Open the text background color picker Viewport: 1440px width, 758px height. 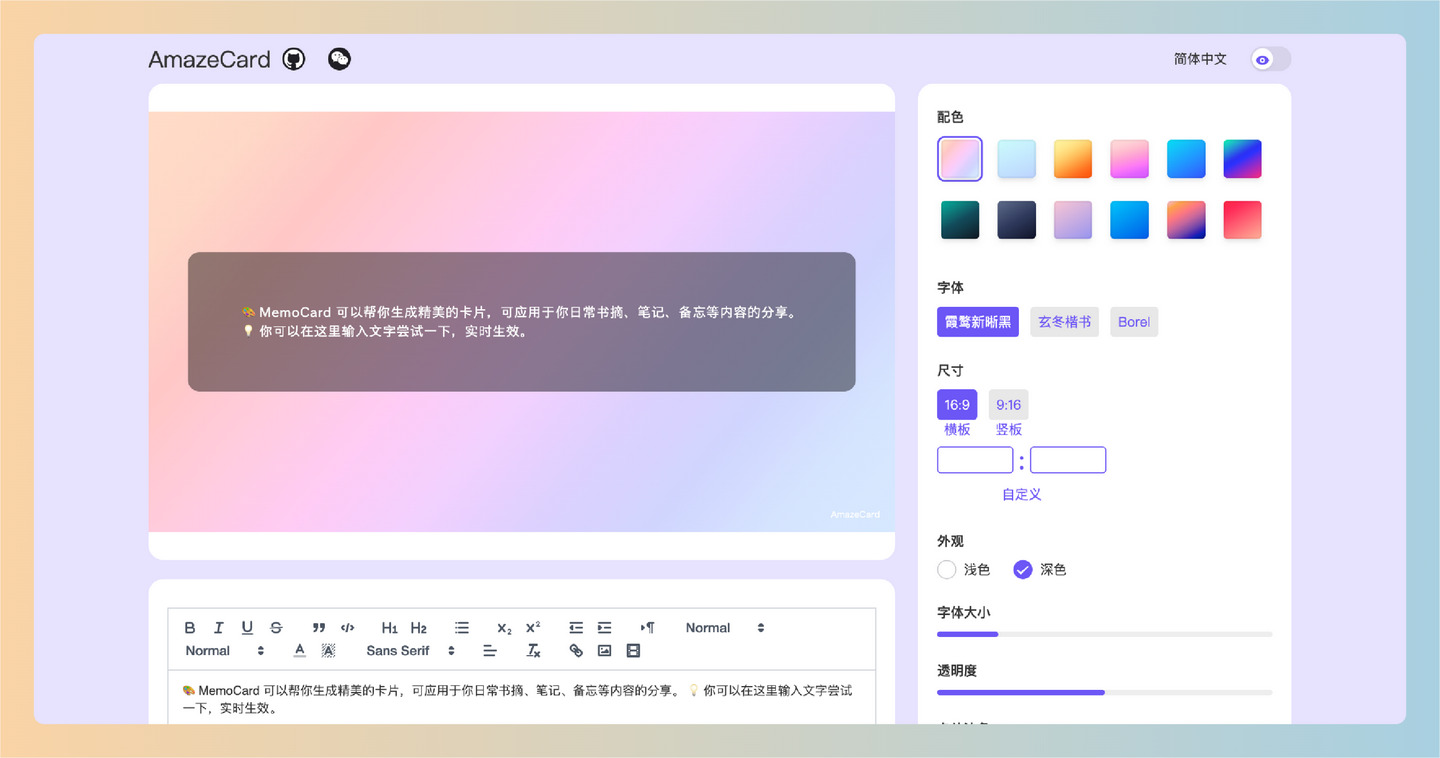[328, 651]
